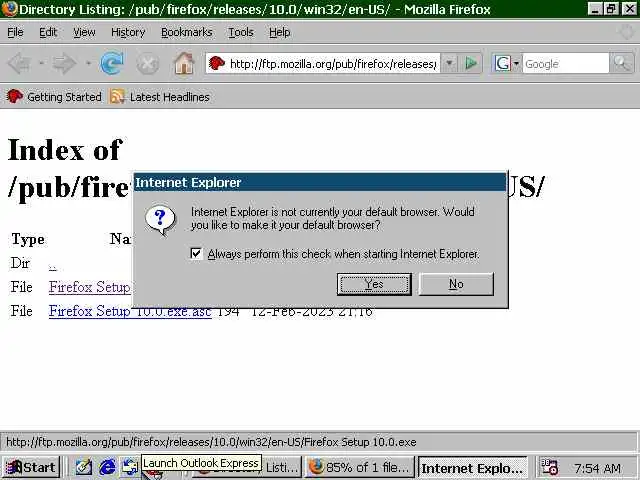Click the green Go arrow button
The width and height of the screenshot is (640, 480).
[x=471, y=63]
